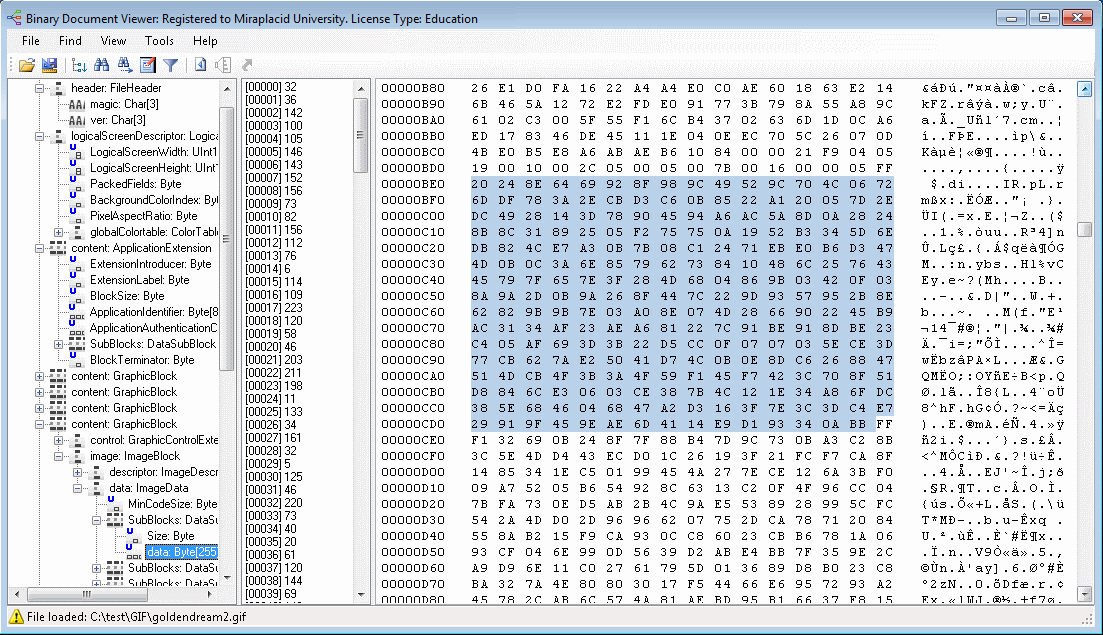Click the grayed arrow toolbar icon

coord(247,65)
